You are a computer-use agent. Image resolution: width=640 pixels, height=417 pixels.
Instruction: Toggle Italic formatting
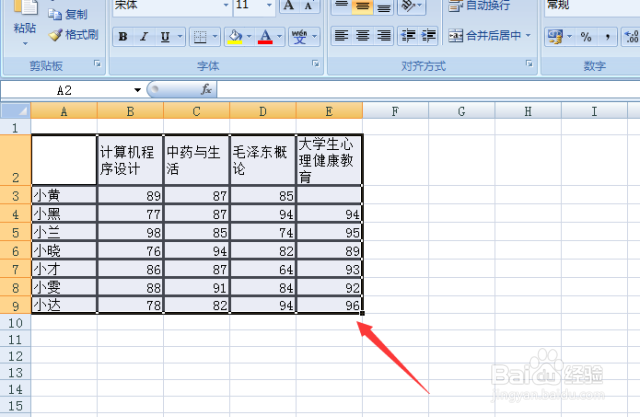coord(144,37)
